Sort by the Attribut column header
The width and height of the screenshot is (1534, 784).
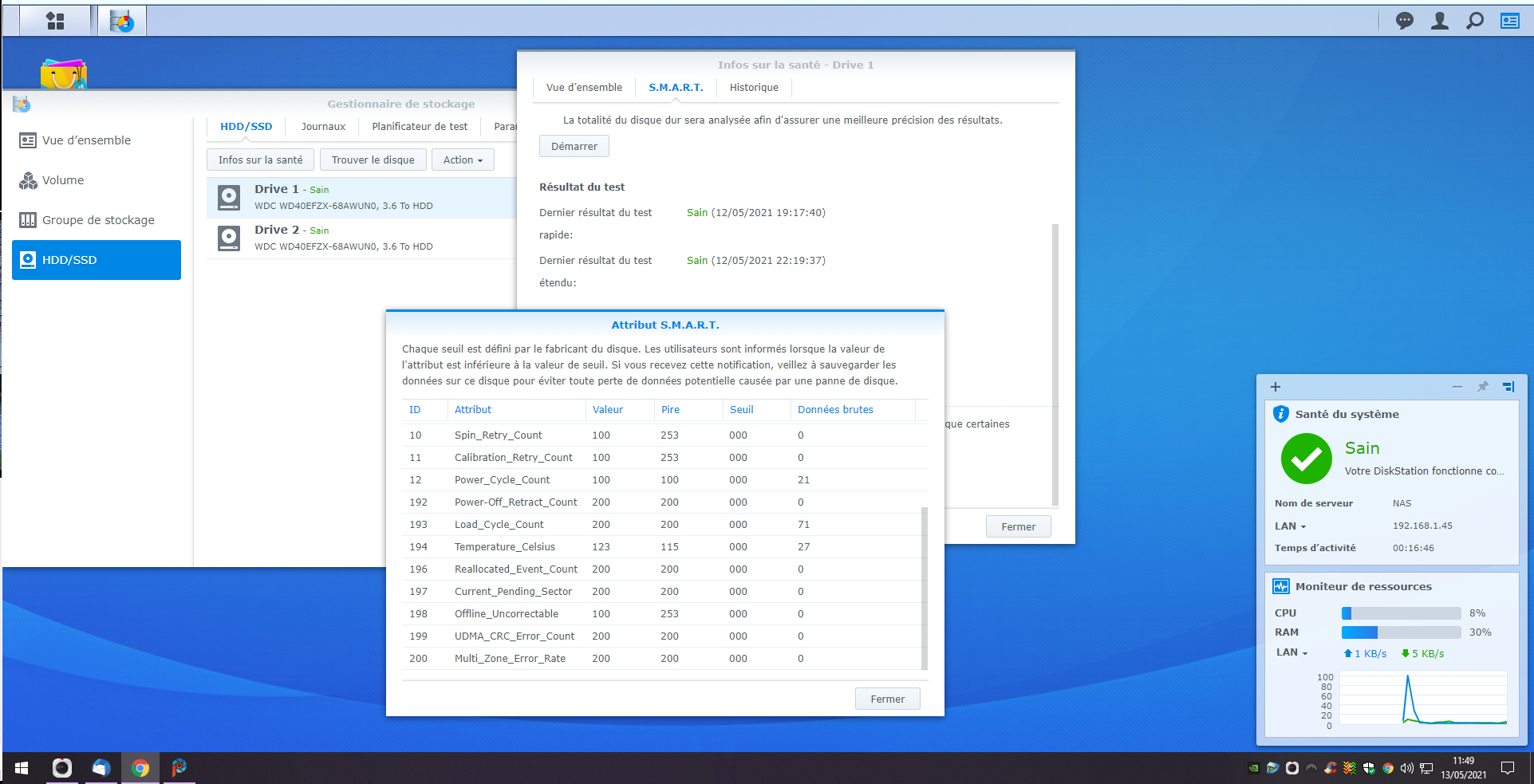(x=516, y=409)
